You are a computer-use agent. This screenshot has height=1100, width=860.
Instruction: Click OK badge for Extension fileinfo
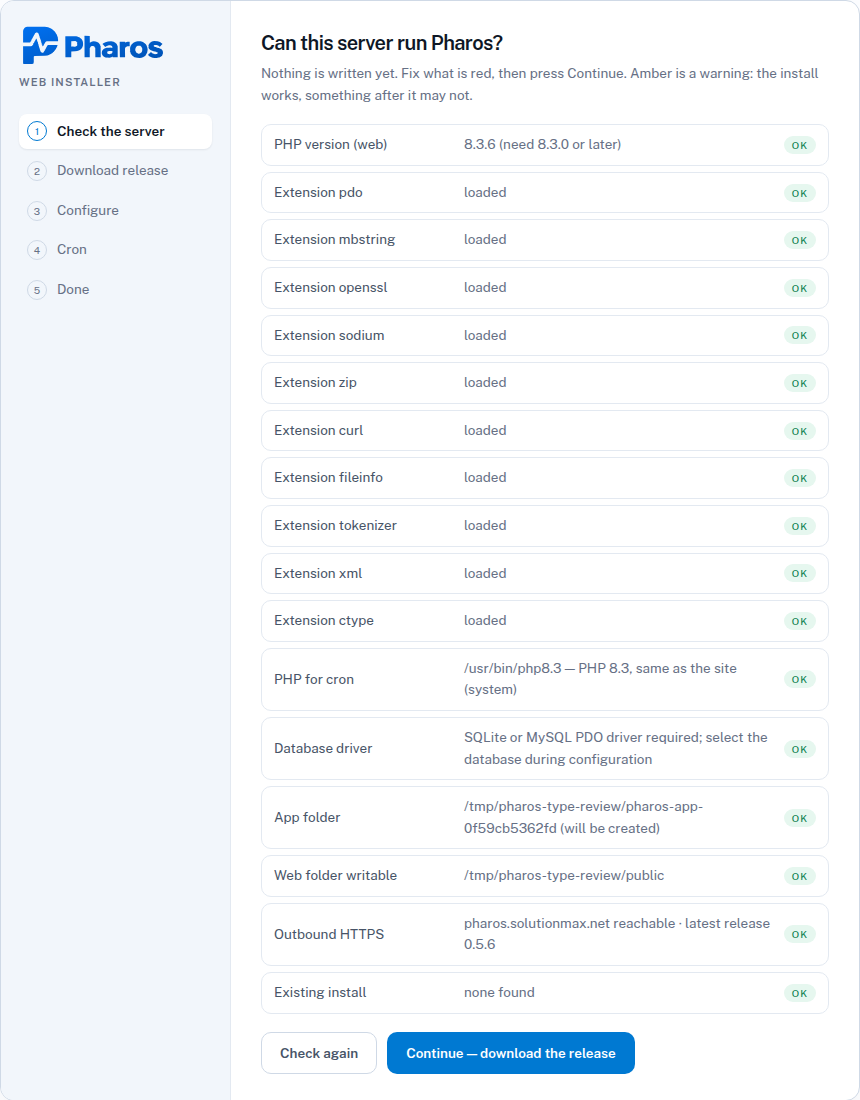[x=800, y=478]
